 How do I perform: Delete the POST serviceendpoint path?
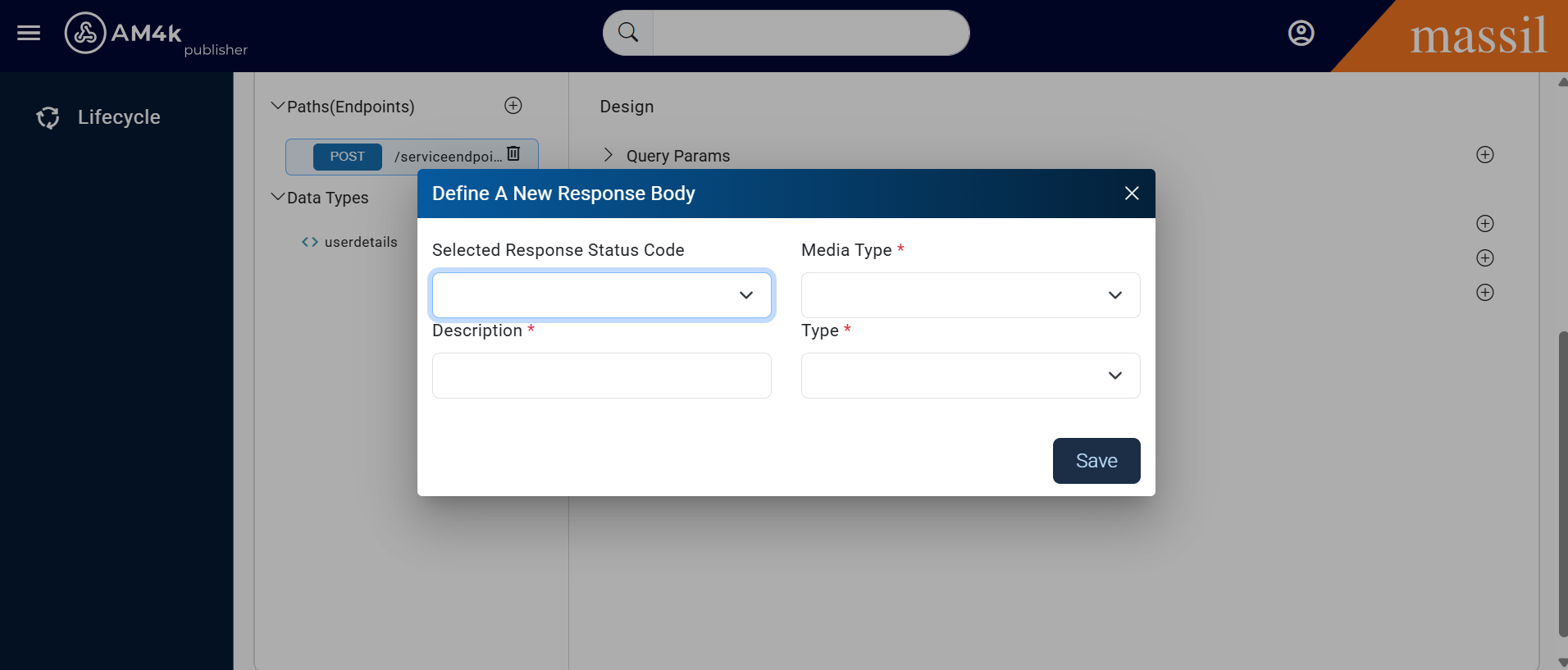pyautogui.click(x=513, y=153)
